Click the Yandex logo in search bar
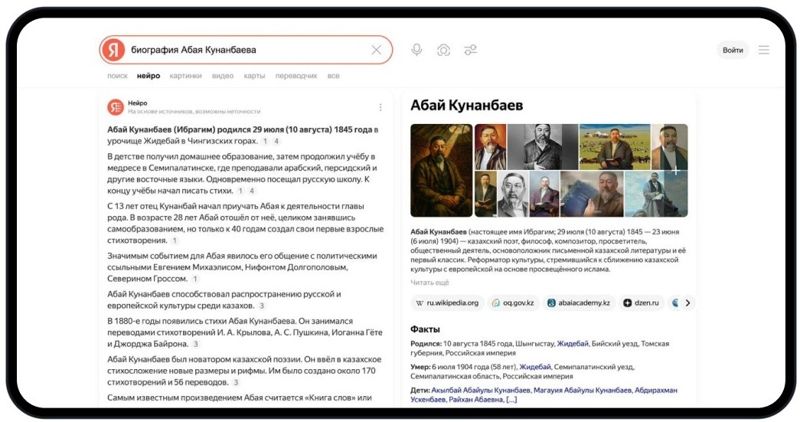The height and width of the screenshot is (422, 800). coord(113,50)
